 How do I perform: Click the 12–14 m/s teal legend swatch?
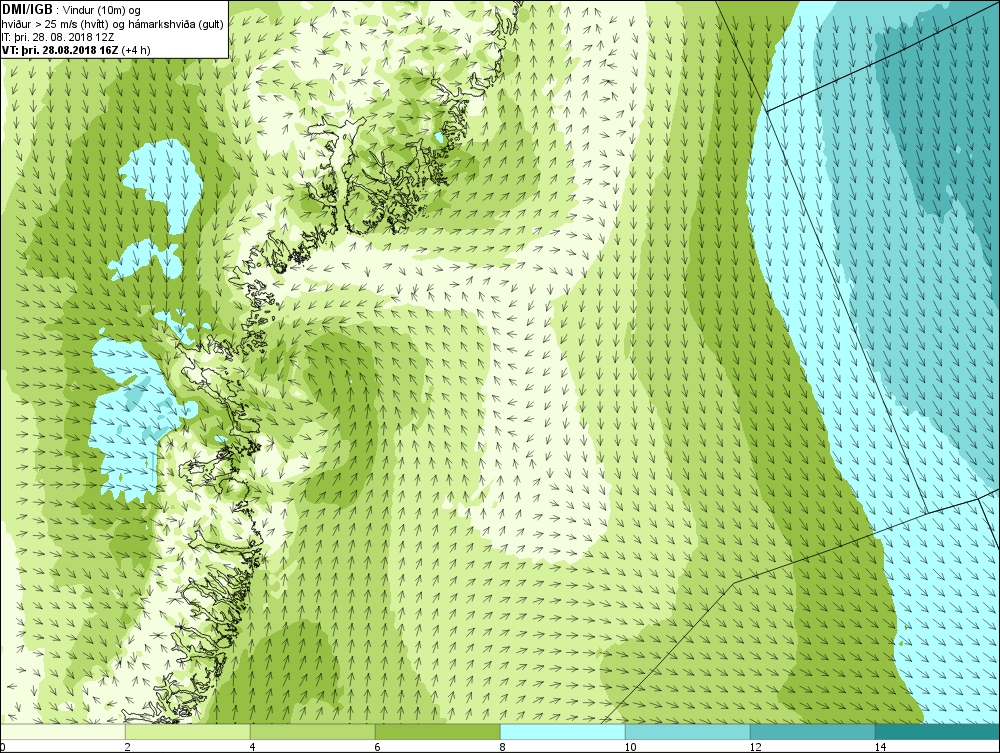coord(812,731)
